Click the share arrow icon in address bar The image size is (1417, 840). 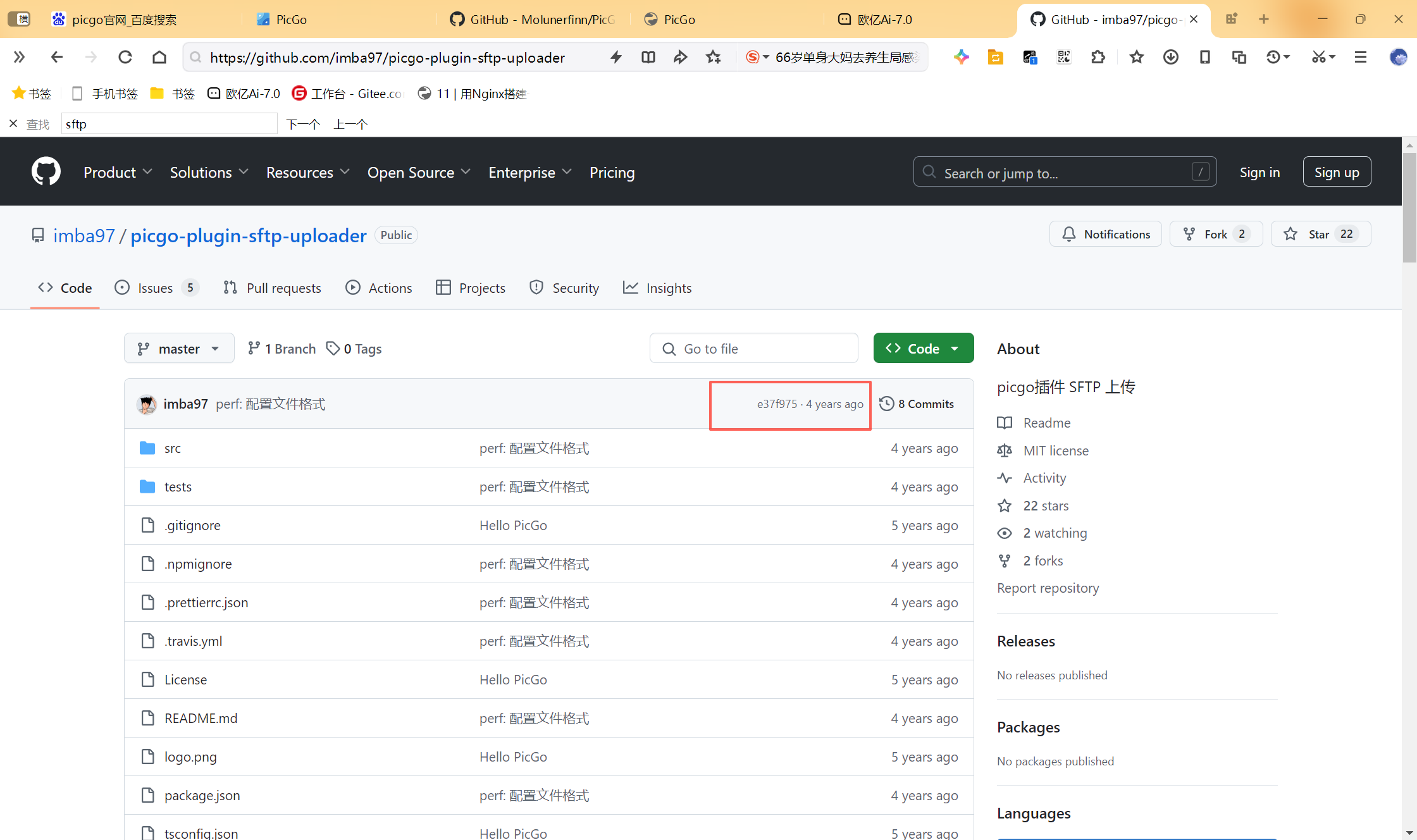click(681, 58)
